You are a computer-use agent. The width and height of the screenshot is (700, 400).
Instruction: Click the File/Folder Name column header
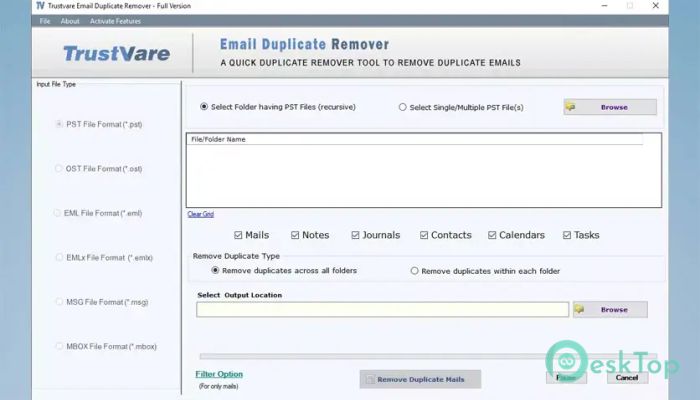(x=414, y=139)
